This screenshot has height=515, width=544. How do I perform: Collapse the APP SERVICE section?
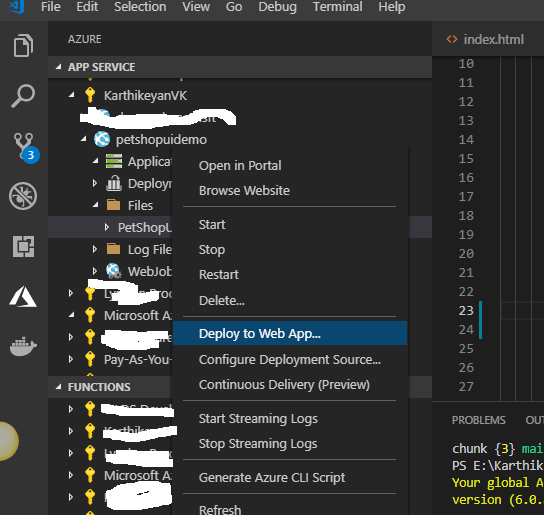click(x=59, y=67)
